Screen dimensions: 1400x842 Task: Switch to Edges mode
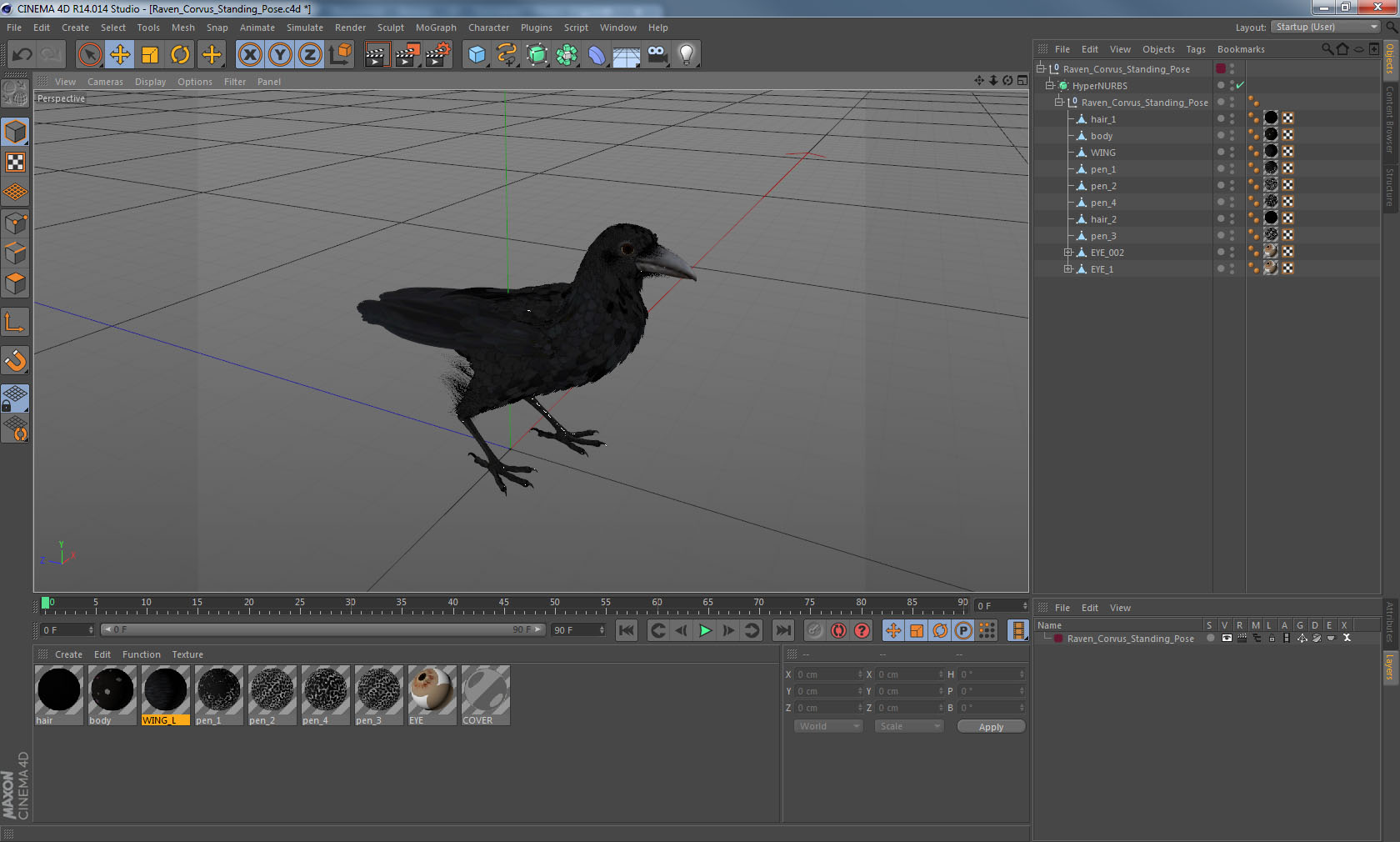click(x=15, y=253)
